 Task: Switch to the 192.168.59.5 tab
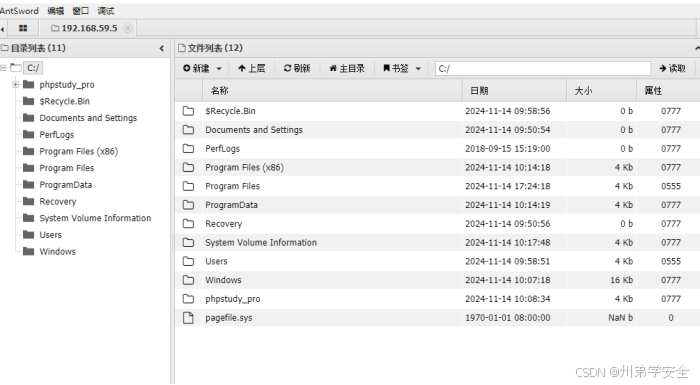[x=84, y=28]
